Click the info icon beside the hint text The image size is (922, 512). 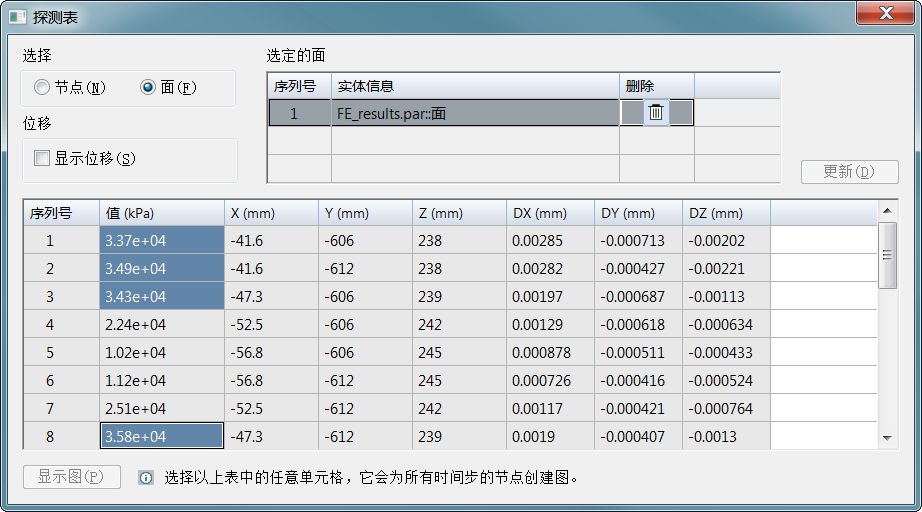click(x=146, y=478)
